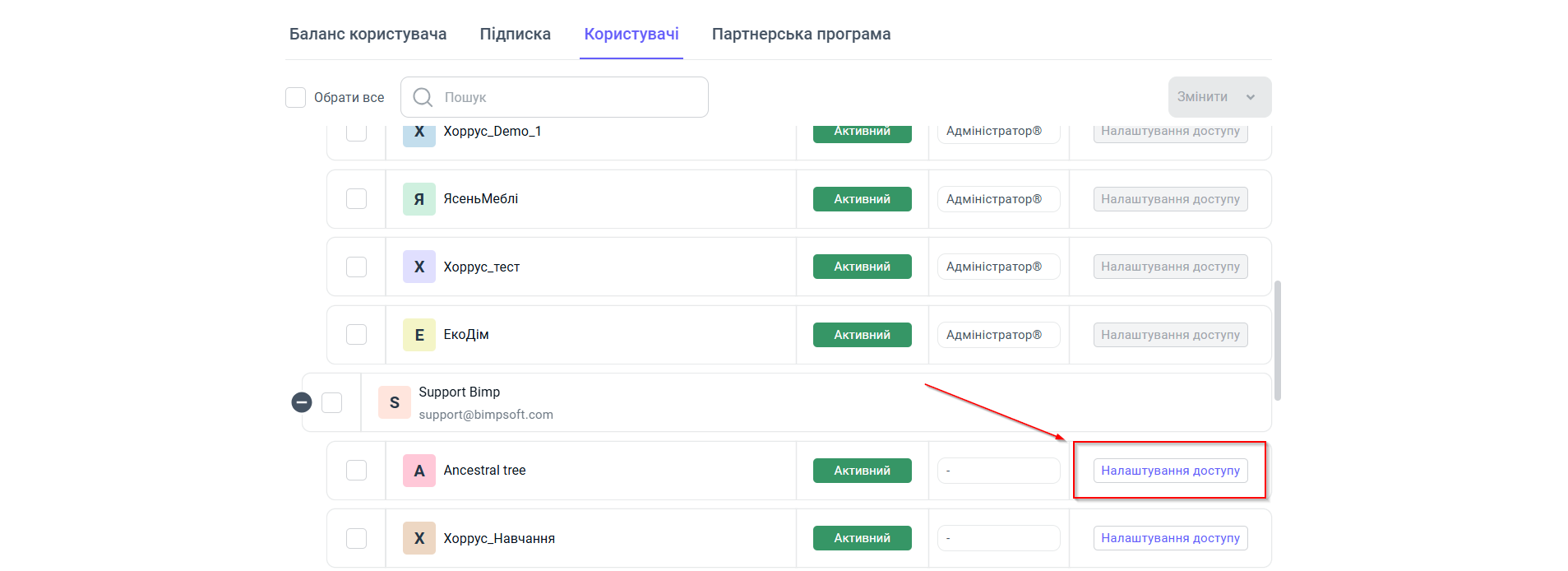Image resolution: width=1568 pixels, height=571 pixels.
Task: Click Налаштування доступу for ЯсеньМеблі
Action: click(1170, 199)
